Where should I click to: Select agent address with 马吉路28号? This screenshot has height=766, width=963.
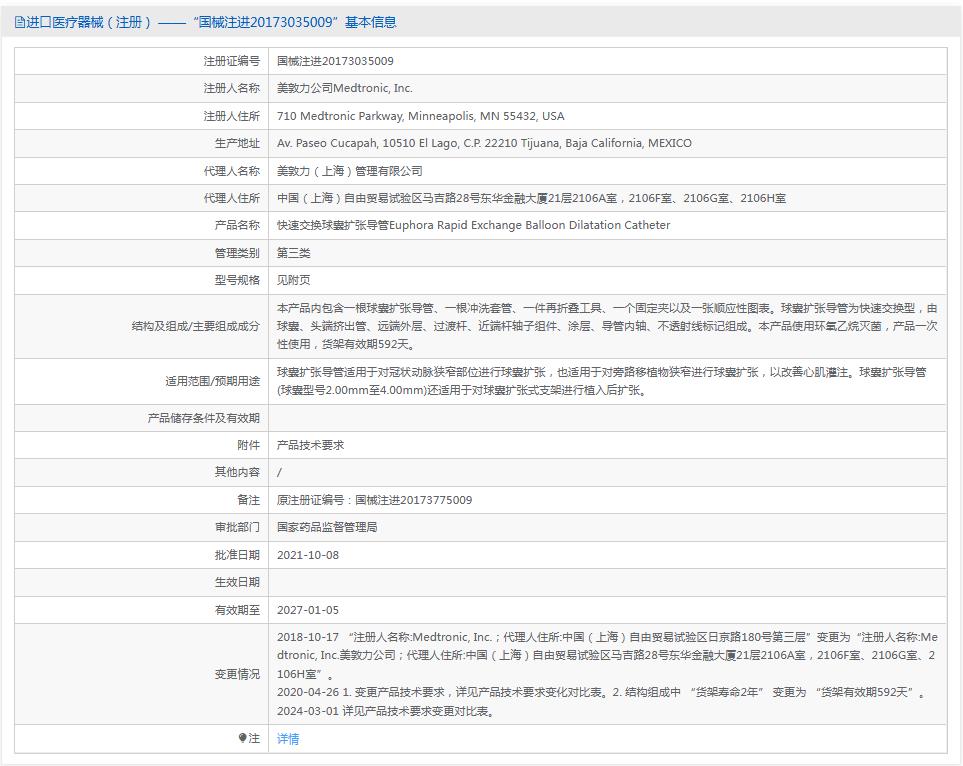tap(531, 198)
